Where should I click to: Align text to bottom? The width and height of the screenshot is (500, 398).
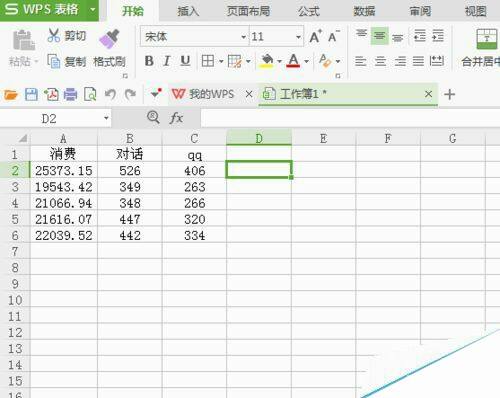coord(397,38)
